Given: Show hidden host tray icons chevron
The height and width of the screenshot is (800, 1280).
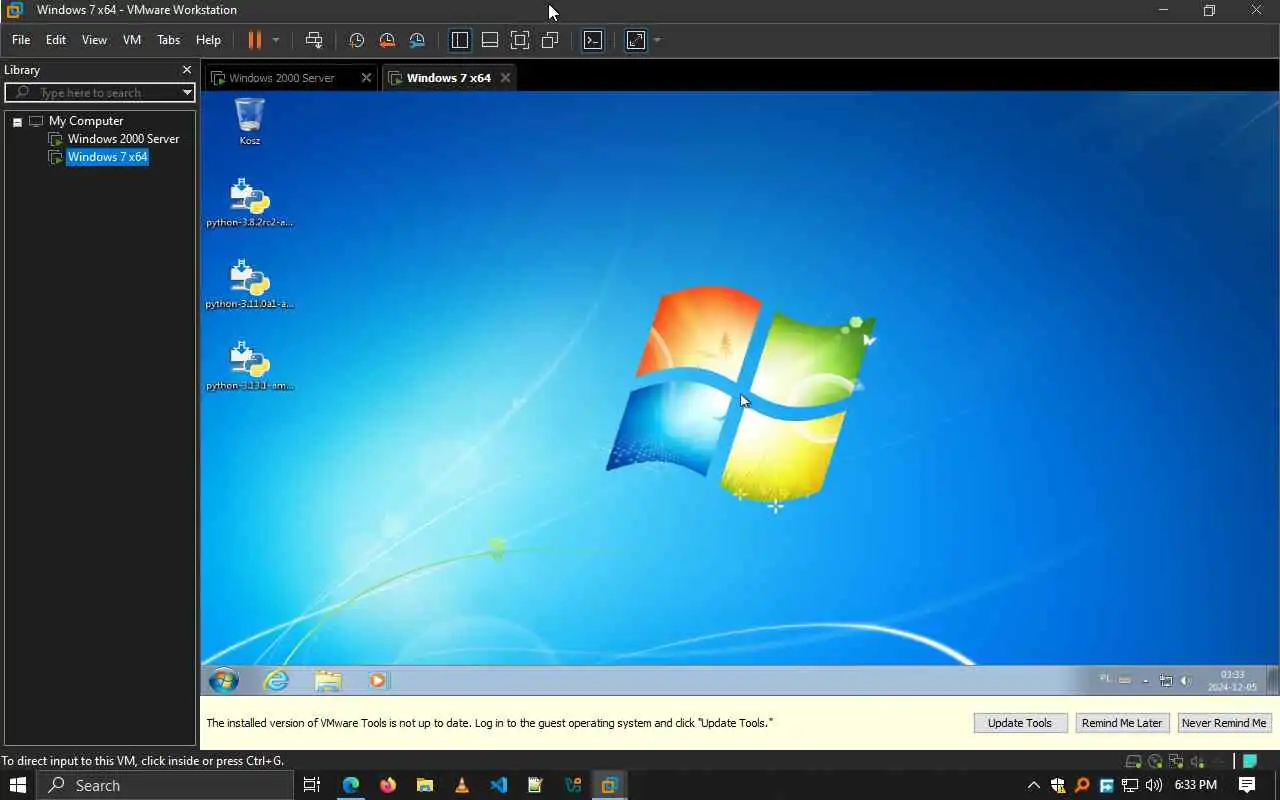Looking at the screenshot, I should [1033, 785].
